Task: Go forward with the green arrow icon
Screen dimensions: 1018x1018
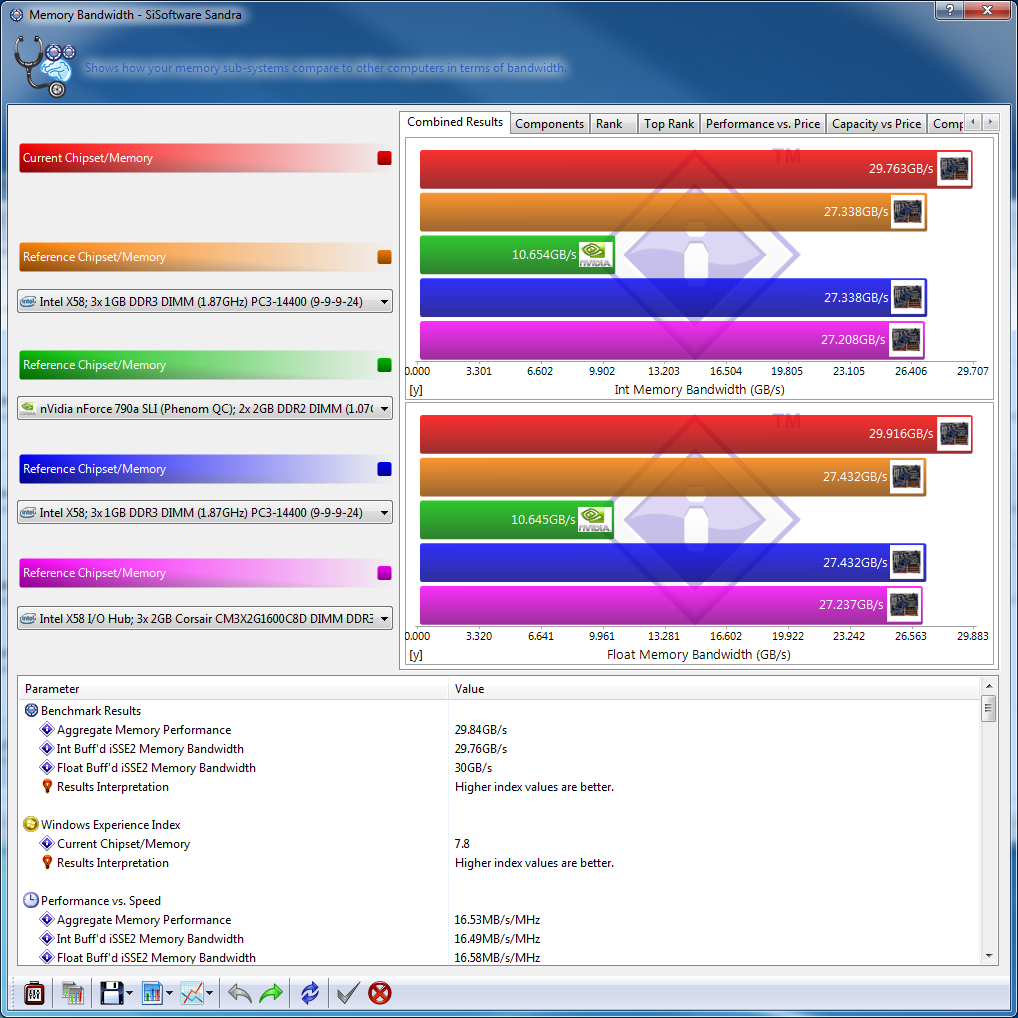Action: point(271,993)
